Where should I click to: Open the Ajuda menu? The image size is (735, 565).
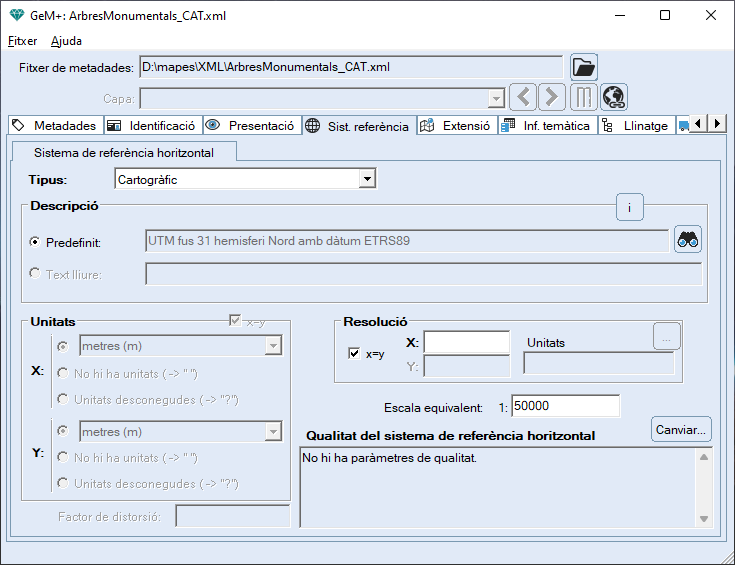point(66,41)
